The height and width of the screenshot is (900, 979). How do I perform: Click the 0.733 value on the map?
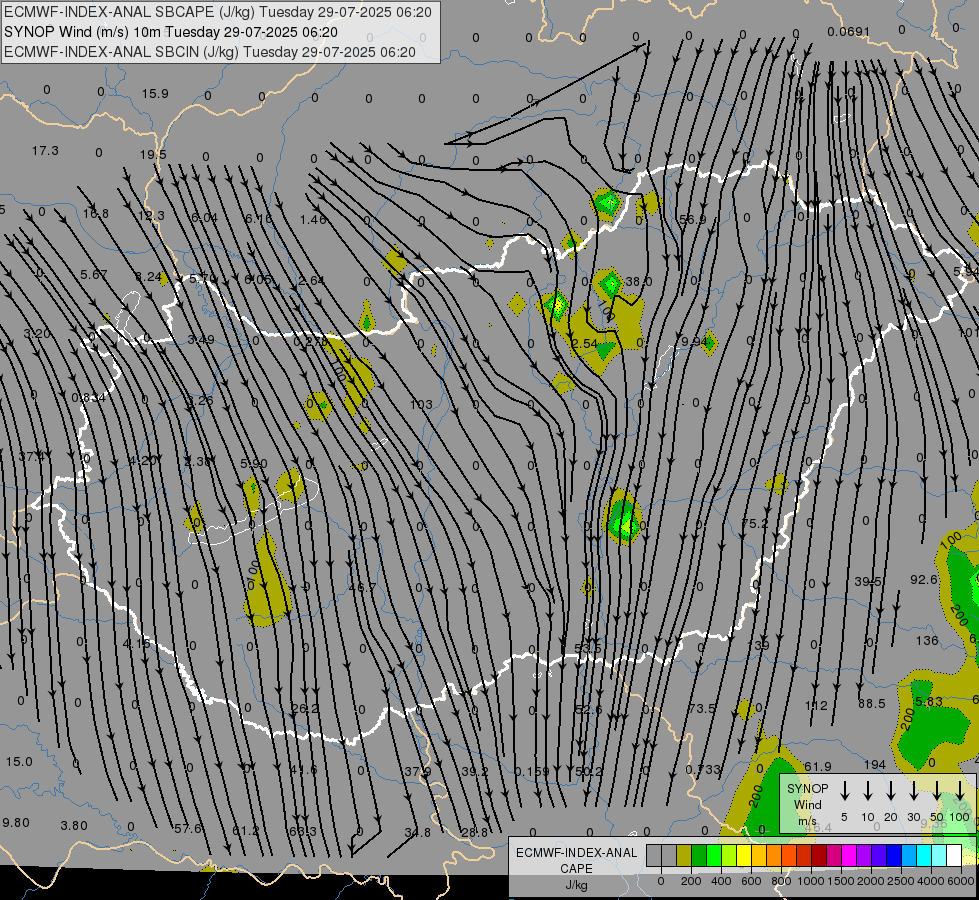(702, 769)
